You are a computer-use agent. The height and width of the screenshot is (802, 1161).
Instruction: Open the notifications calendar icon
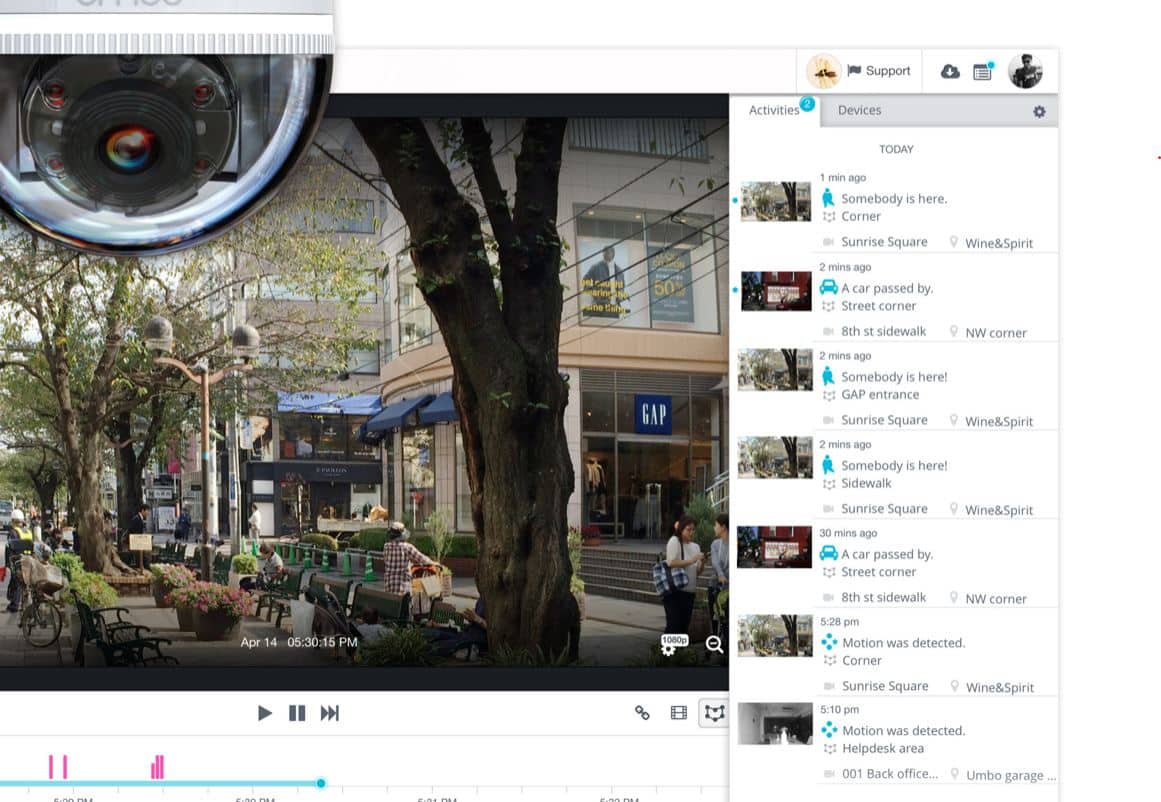(x=982, y=71)
